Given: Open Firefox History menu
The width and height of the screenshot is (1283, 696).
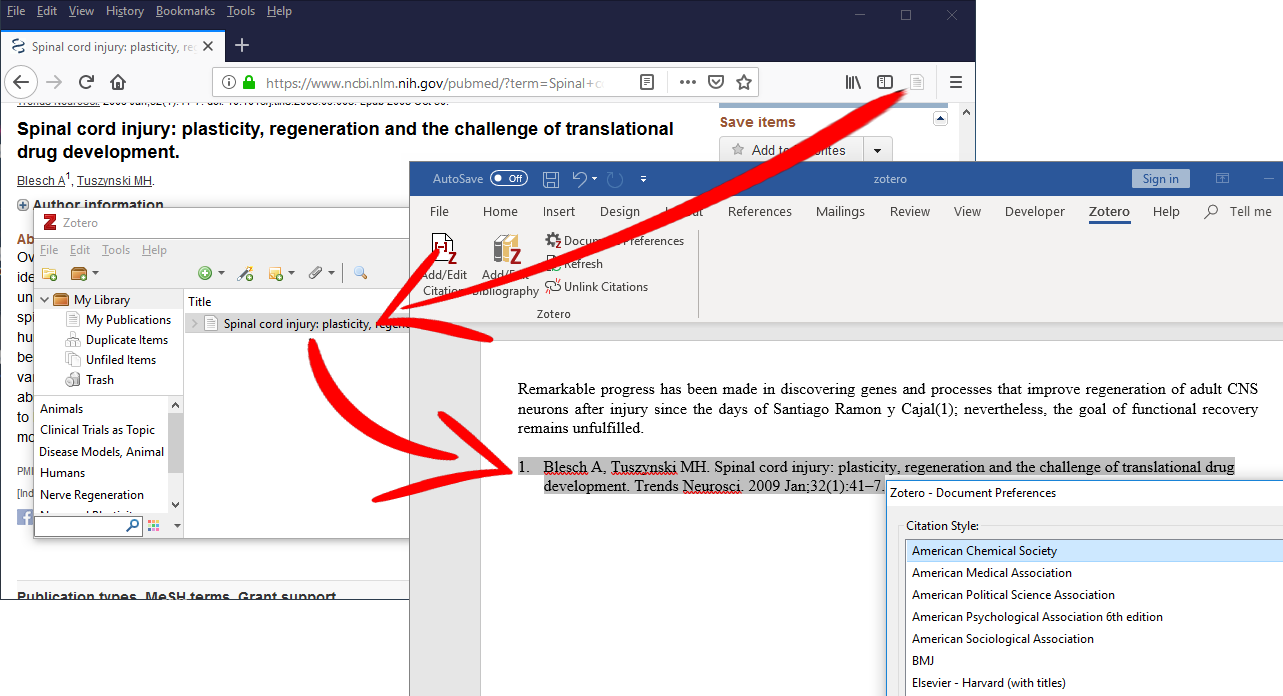Looking at the screenshot, I should click(125, 11).
